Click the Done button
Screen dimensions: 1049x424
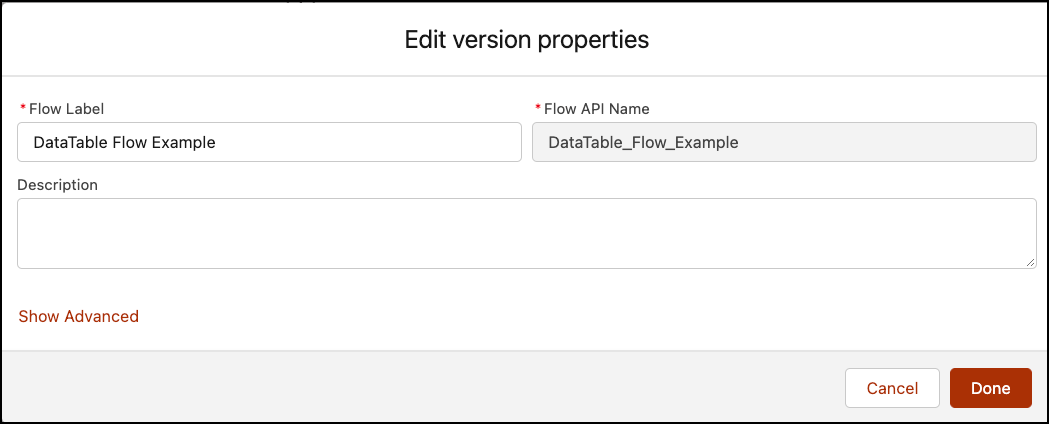click(990, 388)
